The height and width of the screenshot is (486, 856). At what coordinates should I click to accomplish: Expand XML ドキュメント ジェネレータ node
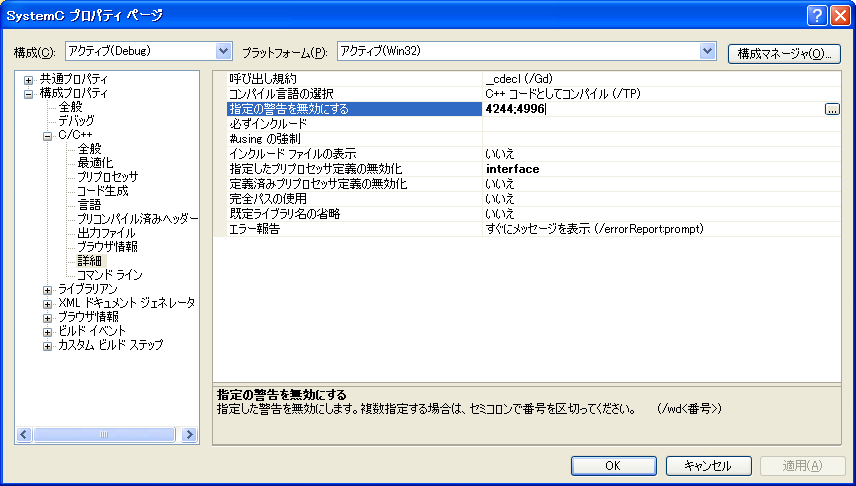47,304
